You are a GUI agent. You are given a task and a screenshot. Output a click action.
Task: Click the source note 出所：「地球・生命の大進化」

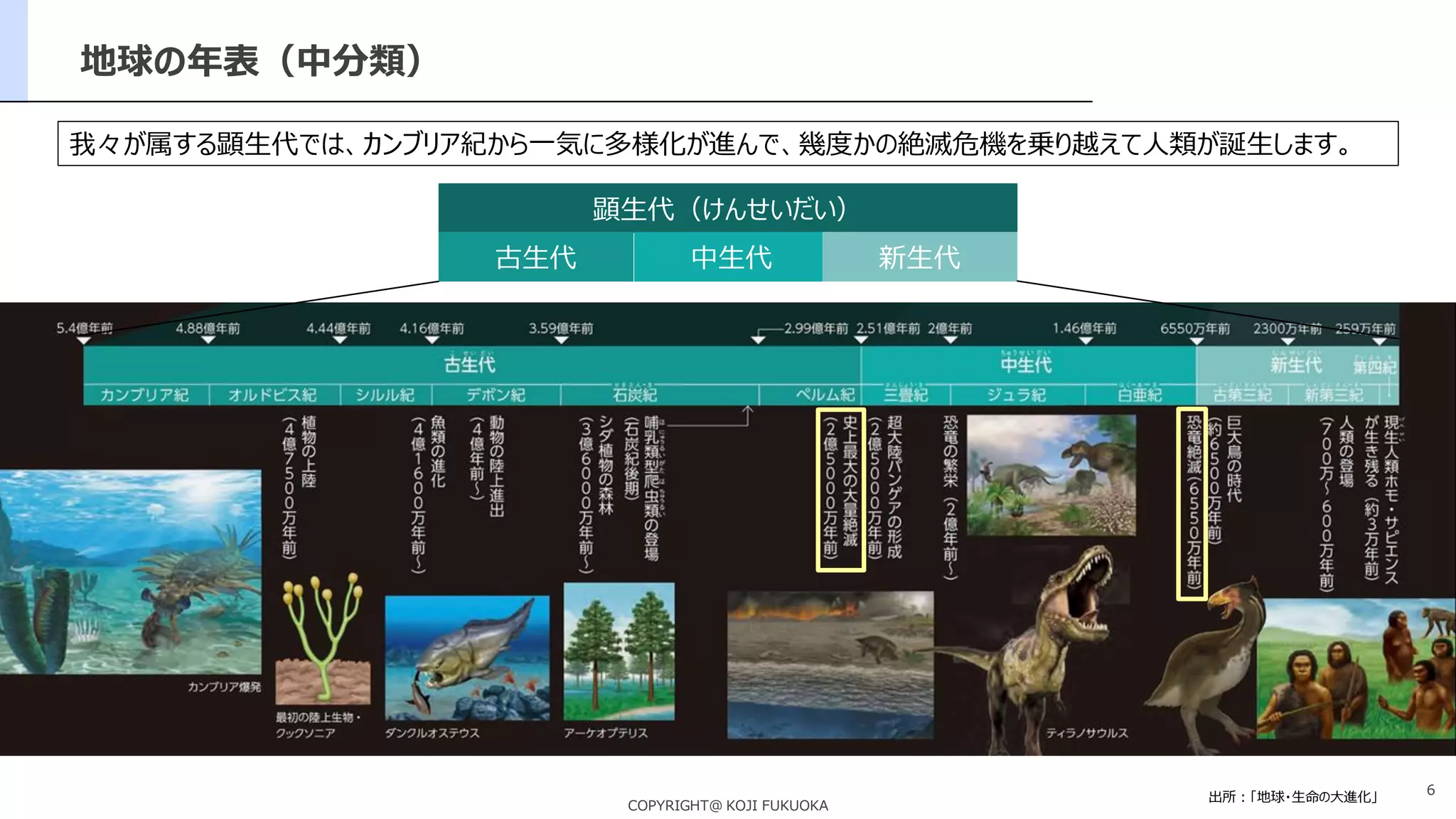[1293, 797]
